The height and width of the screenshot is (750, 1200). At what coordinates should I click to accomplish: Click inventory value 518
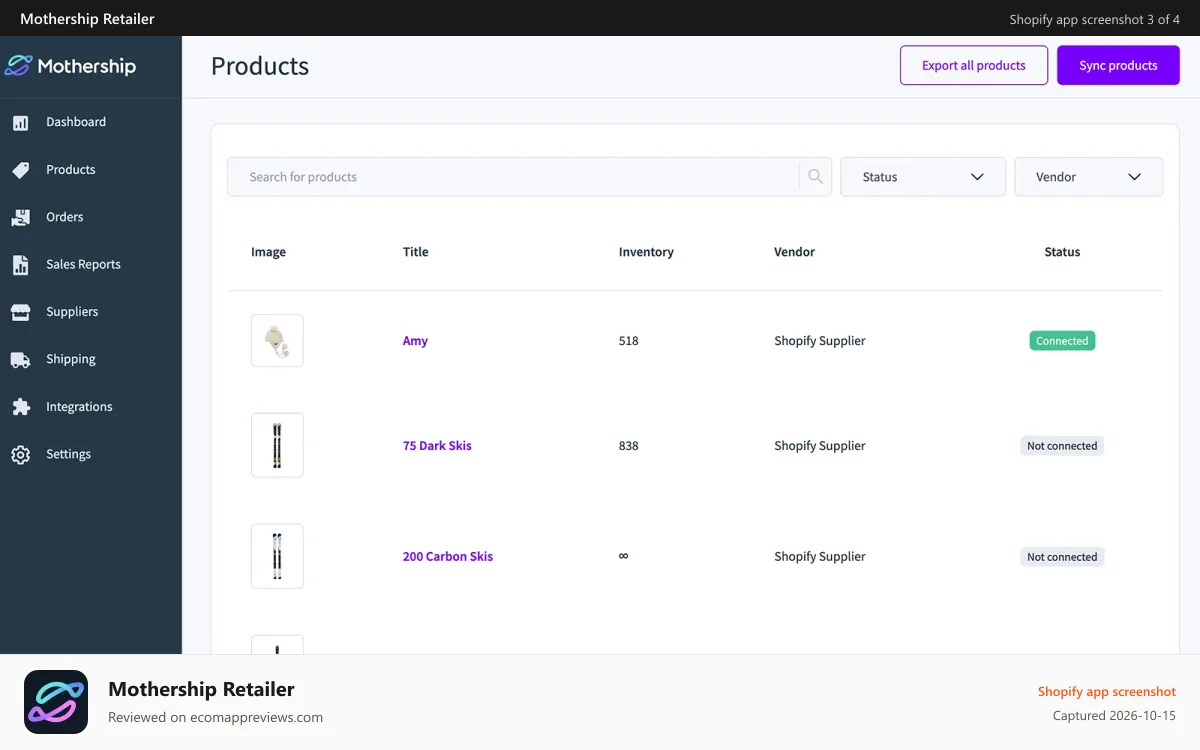point(628,341)
